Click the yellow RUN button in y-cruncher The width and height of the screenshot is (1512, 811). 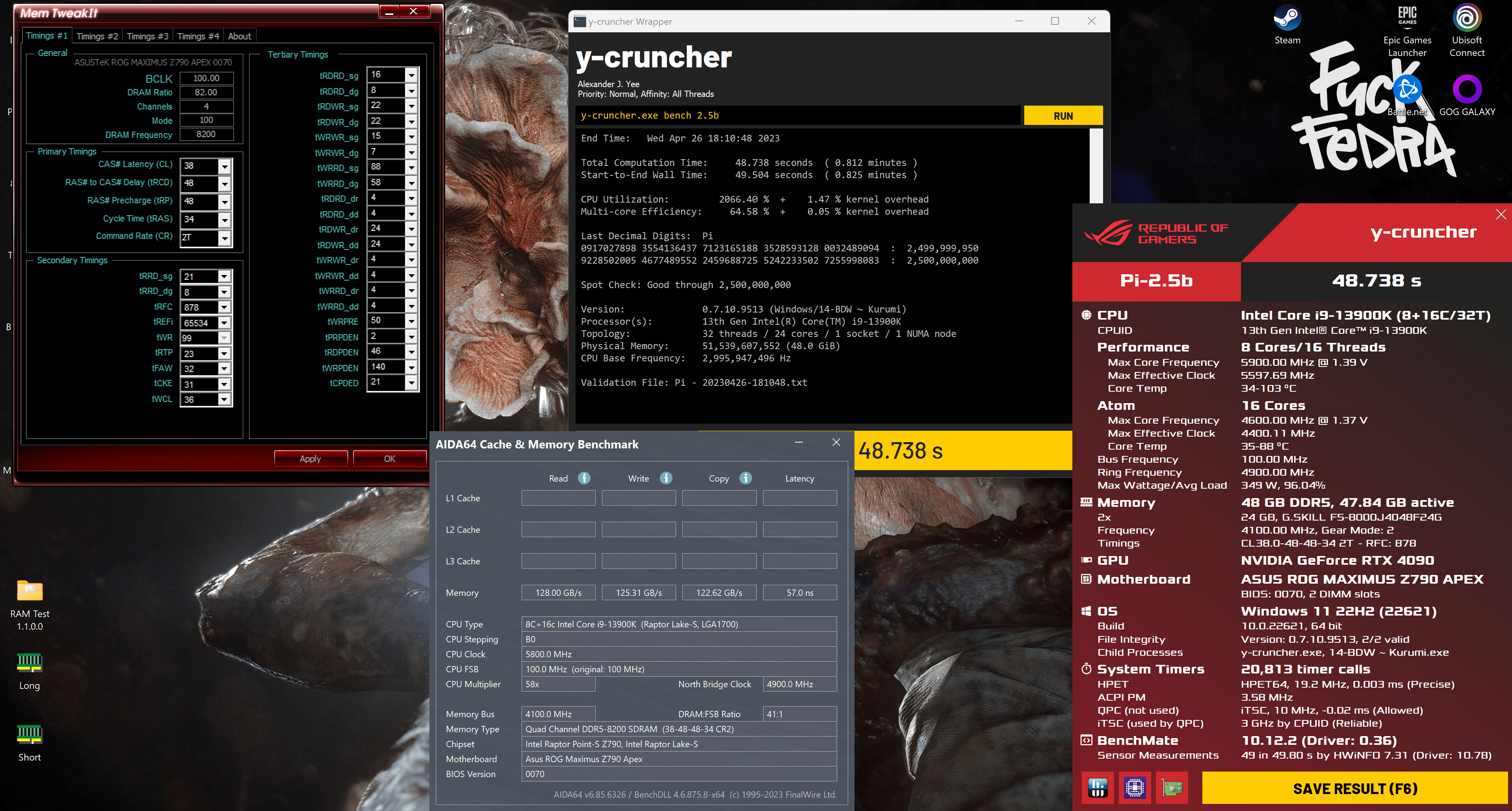[x=1063, y=116]
